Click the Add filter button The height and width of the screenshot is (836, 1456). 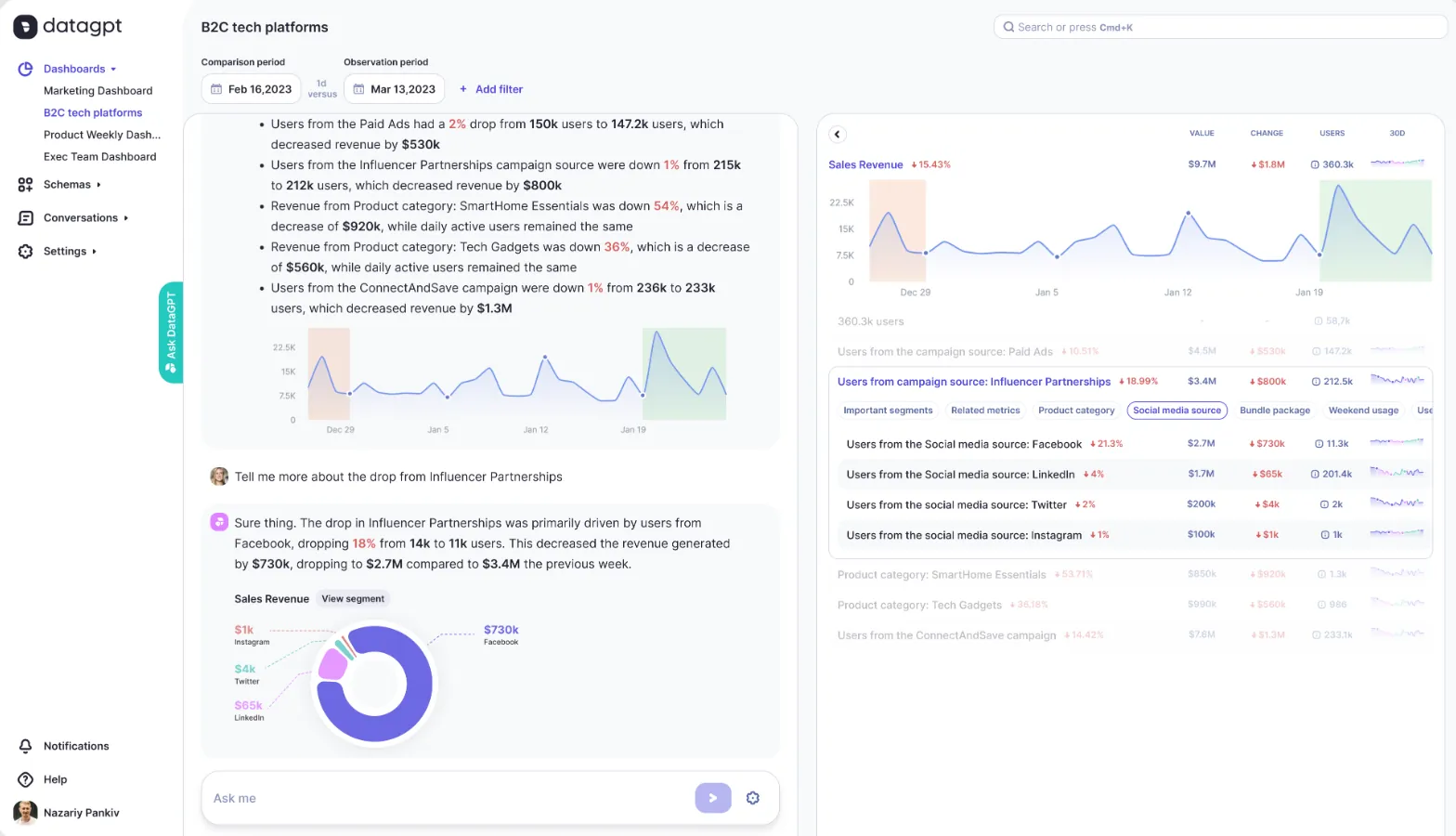491,89
